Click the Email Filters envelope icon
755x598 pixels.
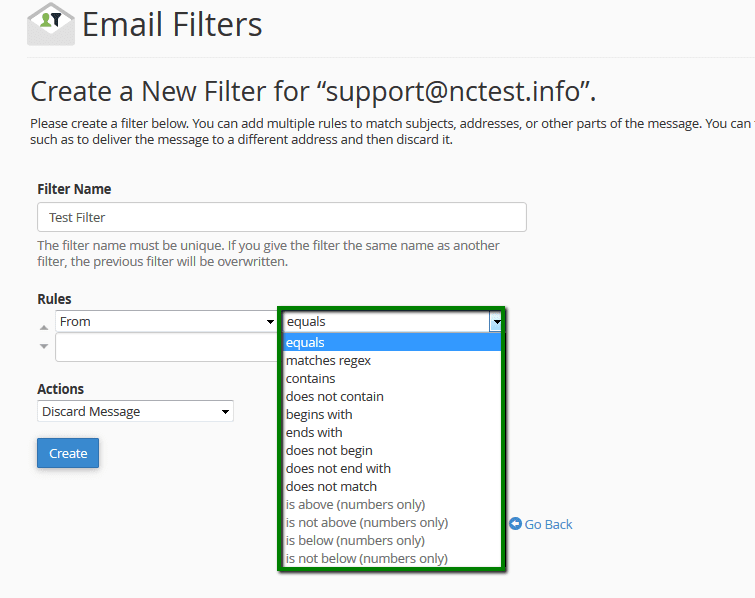pos(51,25)
